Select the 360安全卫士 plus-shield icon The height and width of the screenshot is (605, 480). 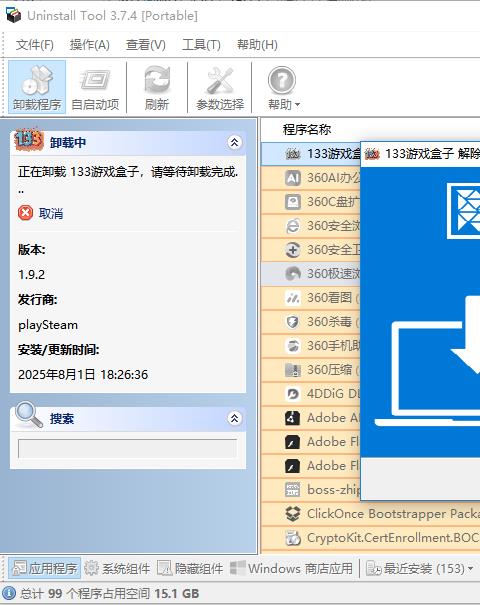coord(292,250)
